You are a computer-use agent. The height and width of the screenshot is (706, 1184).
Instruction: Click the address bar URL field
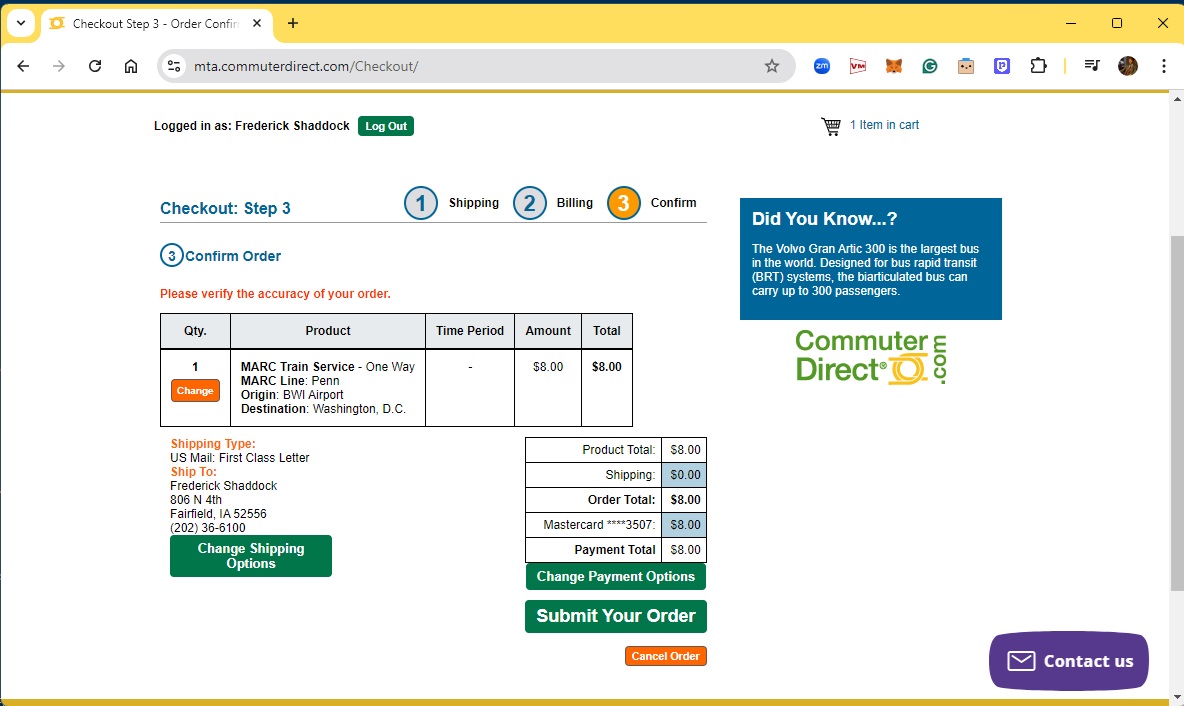476,66
